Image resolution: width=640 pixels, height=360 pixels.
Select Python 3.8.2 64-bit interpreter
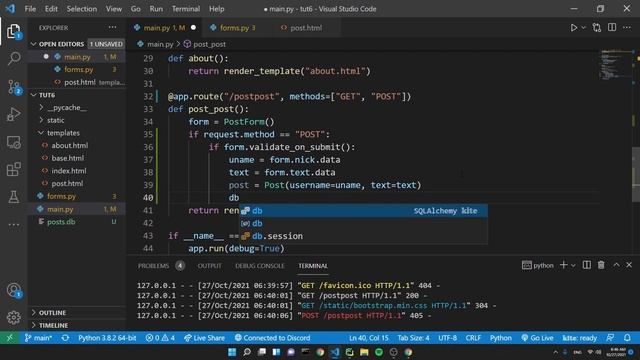coord(107,338)
